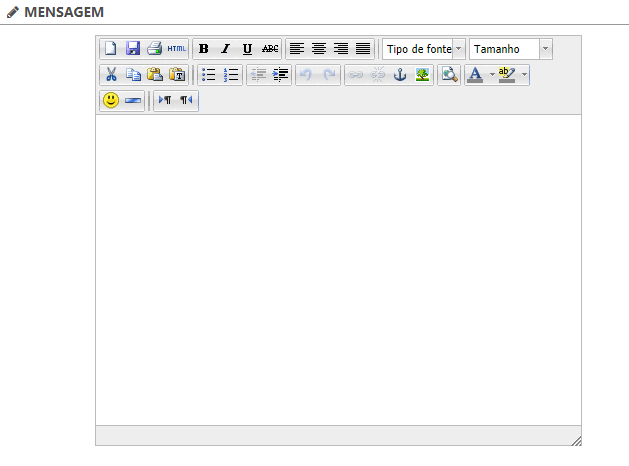This screenshot has width=629, height=466.
Task: Apply the text color A icon
Action: (x=475, y=75)
